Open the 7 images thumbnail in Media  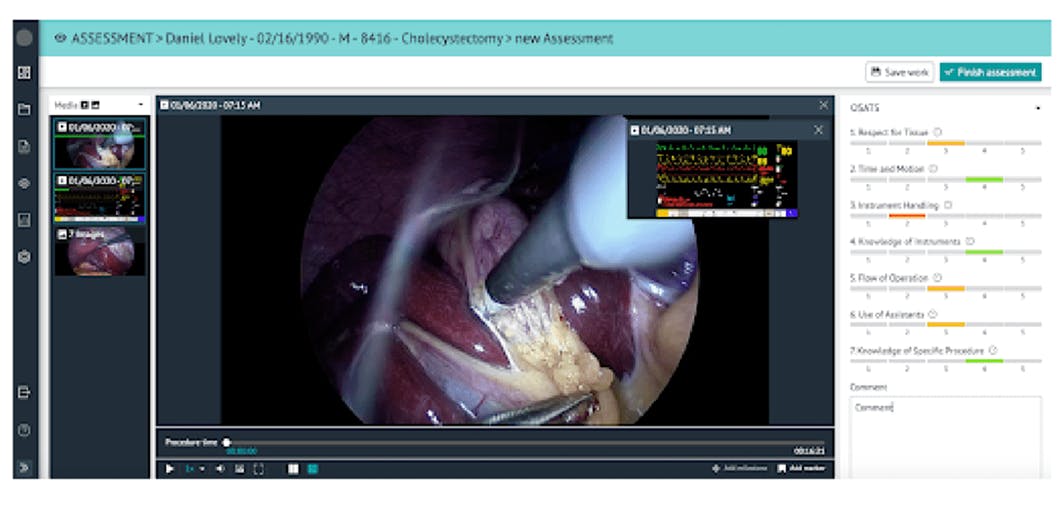(x=100, y=251)
